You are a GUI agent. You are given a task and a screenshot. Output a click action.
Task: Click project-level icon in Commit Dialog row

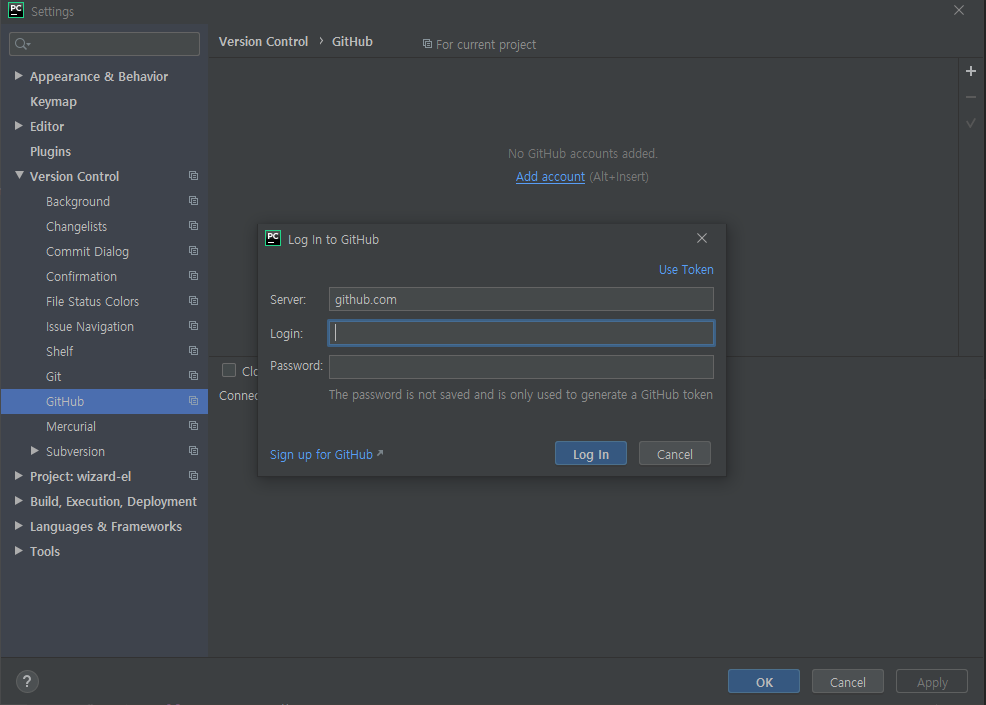[x=194, y=251]
